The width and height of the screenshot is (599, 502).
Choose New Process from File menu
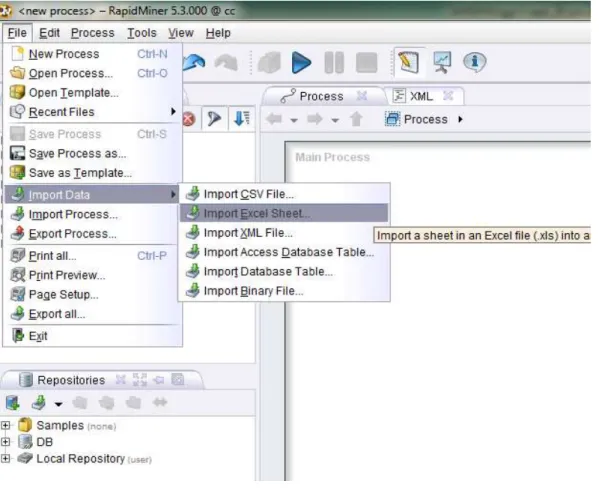point(92,54)
